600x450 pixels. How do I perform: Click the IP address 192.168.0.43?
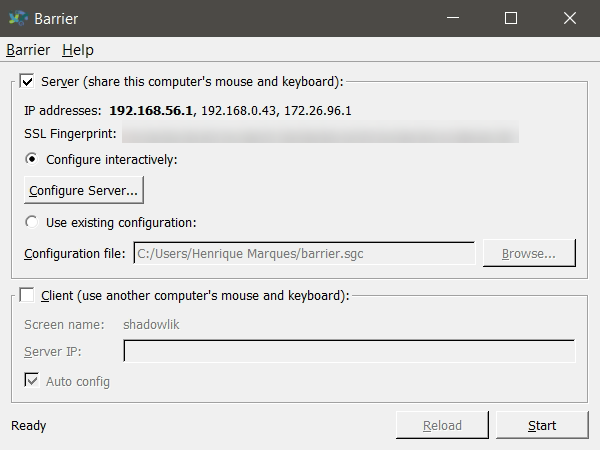(x=238, y=111)
